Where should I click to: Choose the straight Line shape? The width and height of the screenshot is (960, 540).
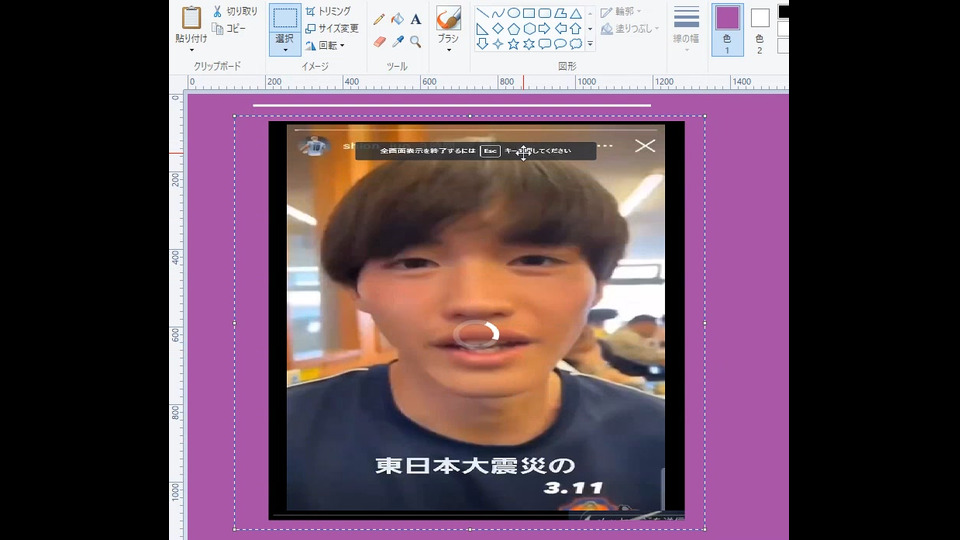[482, 13]
